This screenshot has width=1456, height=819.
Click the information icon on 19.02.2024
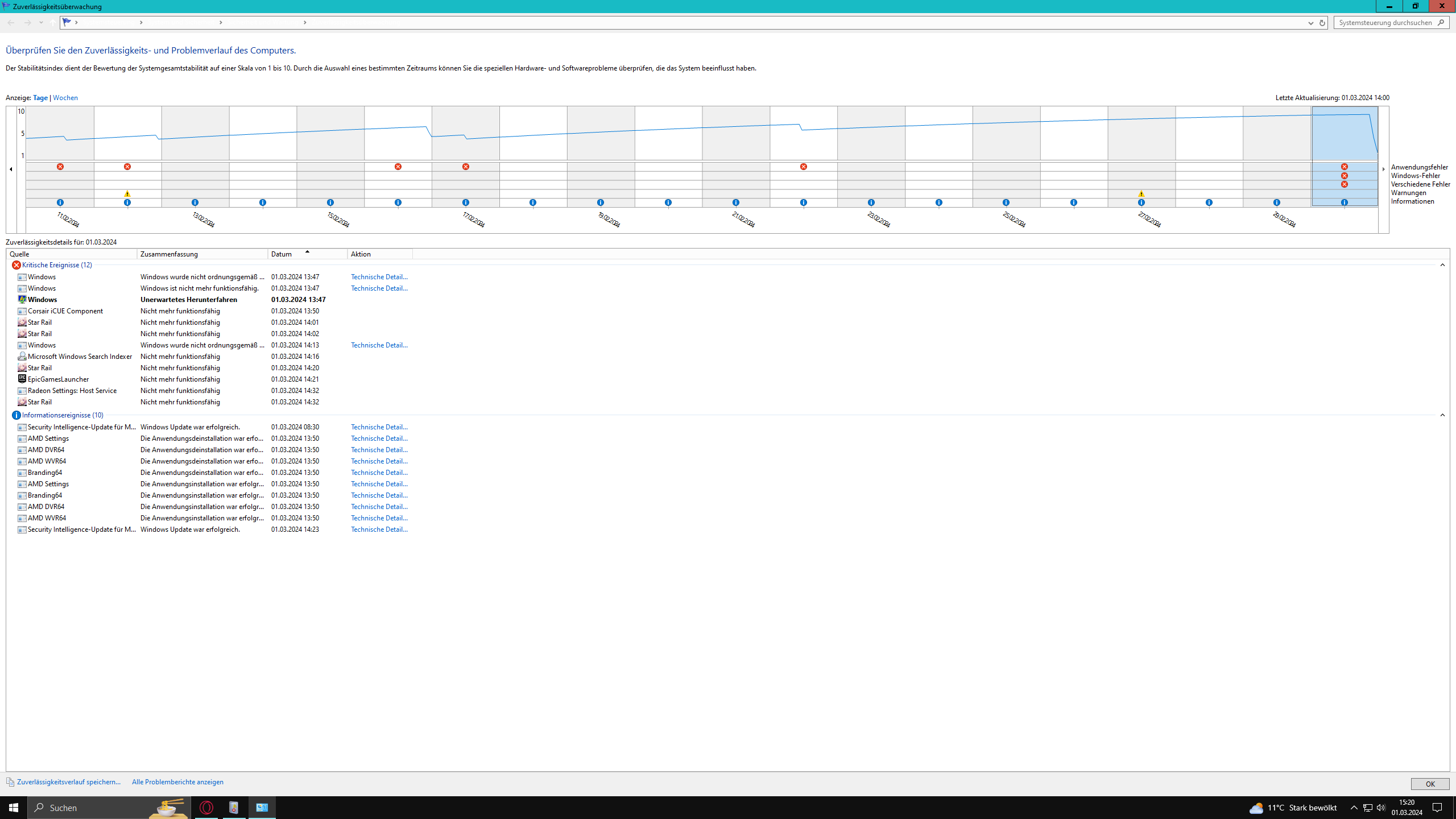(x=601, y=202)
